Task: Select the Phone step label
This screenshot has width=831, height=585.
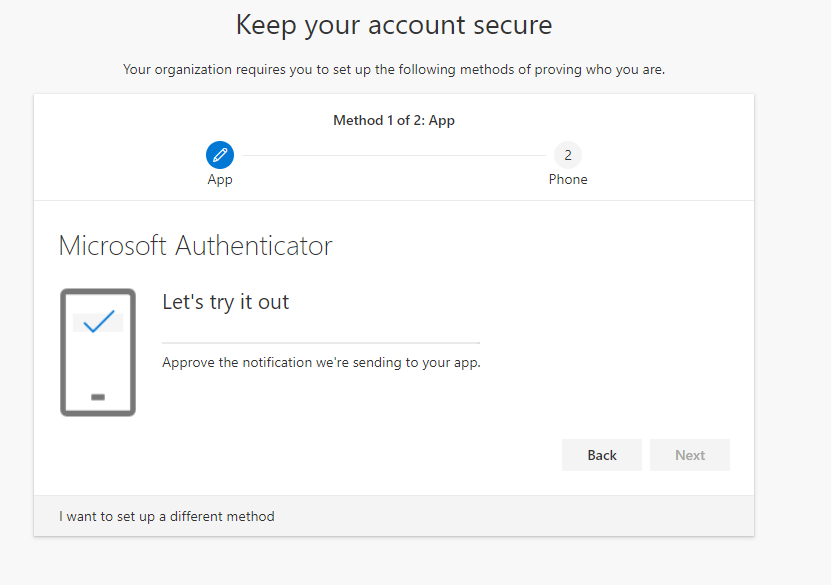Action: (x=568, y=179)
